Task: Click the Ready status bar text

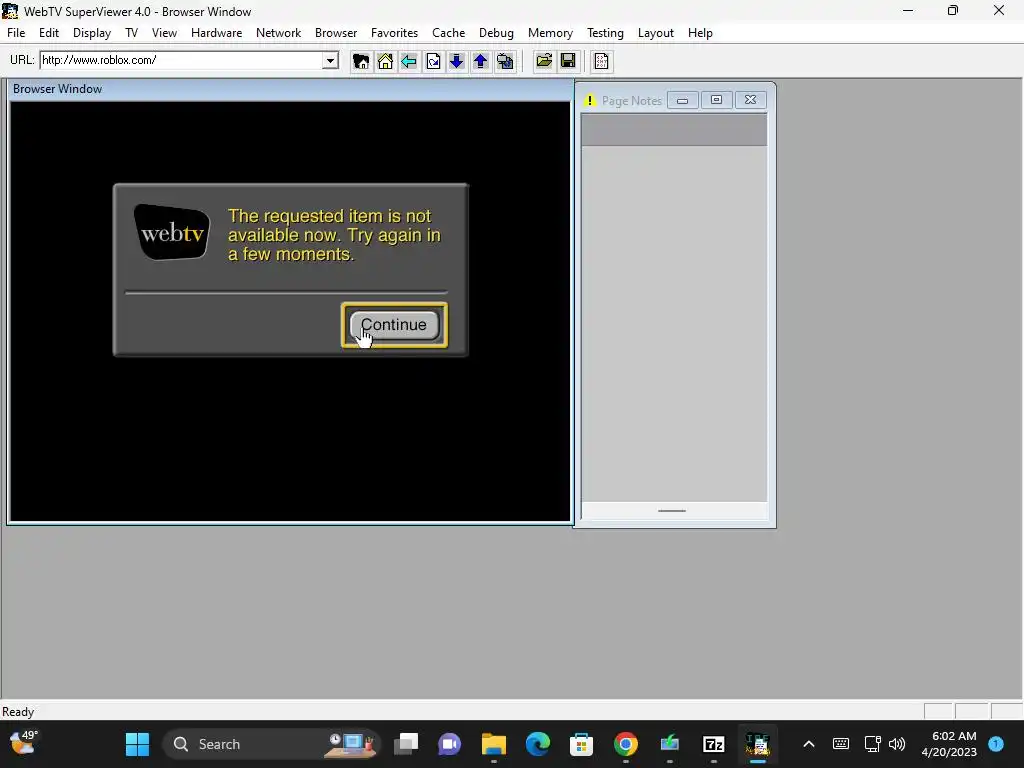Action: click(18, 712)
